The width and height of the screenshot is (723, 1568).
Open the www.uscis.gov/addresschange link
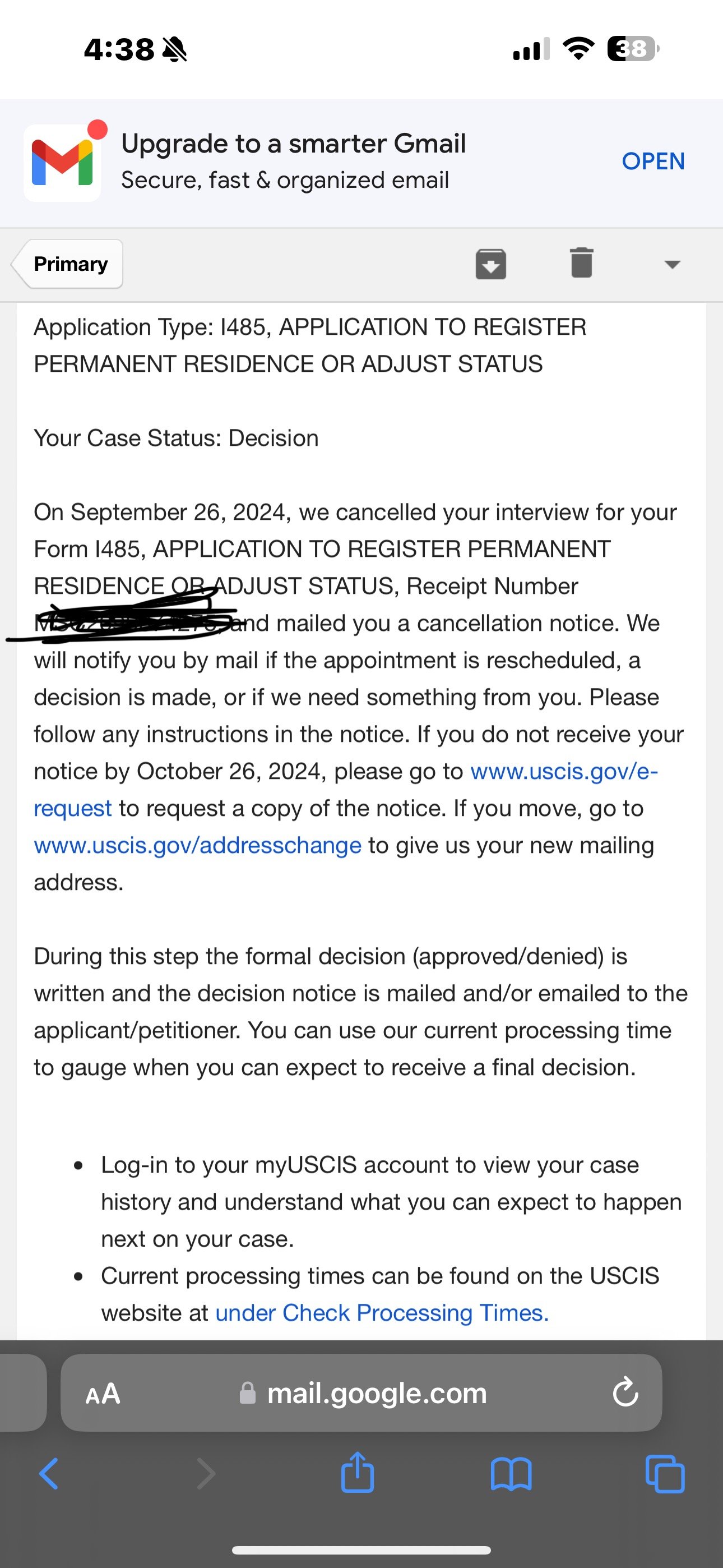click(198, 846)
